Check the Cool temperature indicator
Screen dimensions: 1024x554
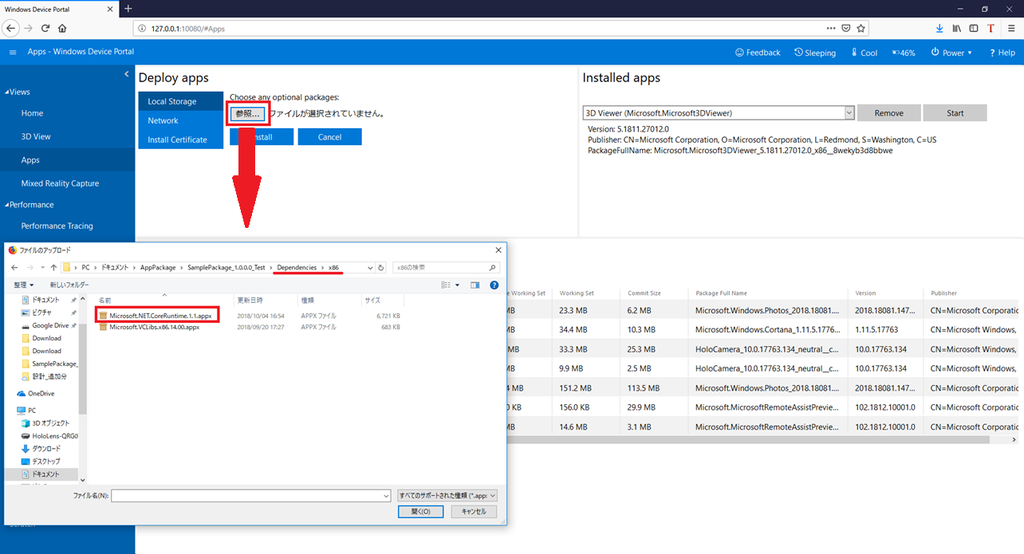864,52
